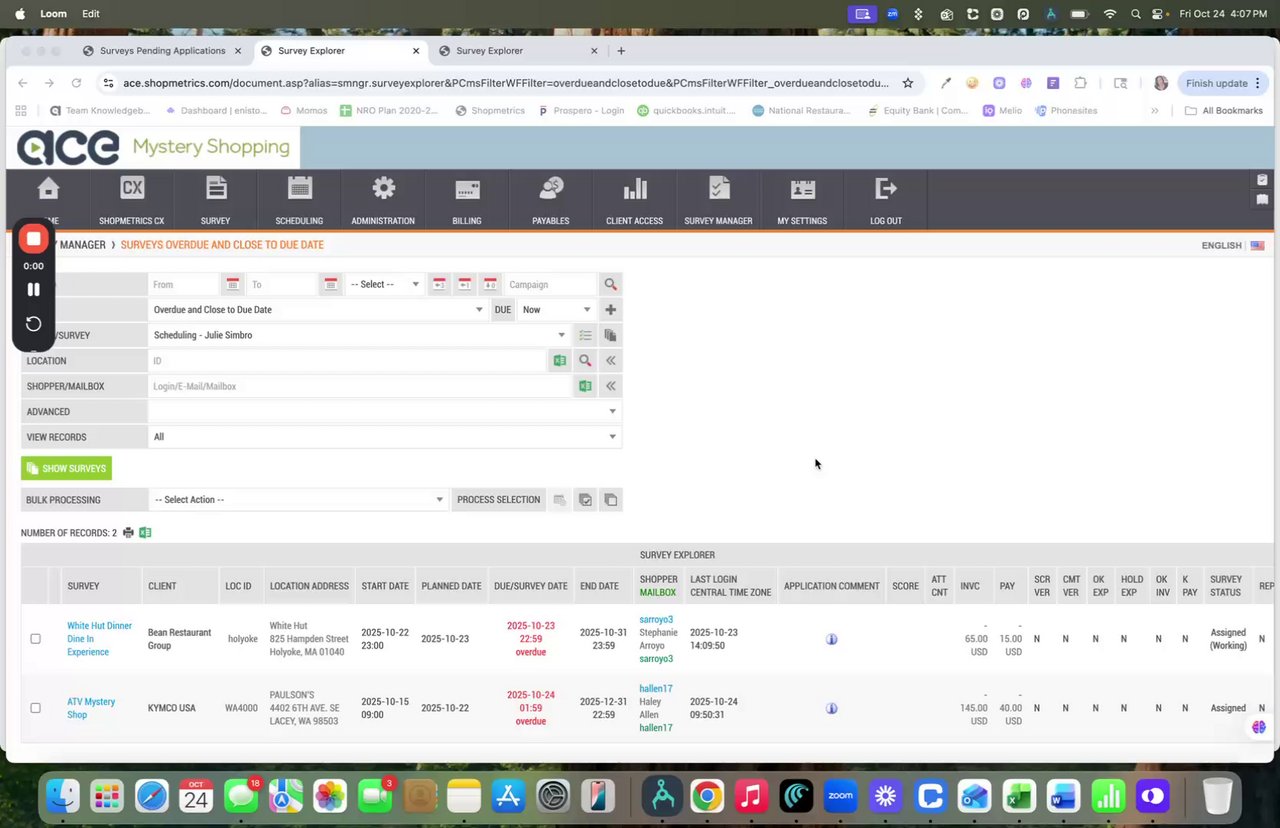Open Safari from the dock
Screen dimensions: 1280x828
[152, 796]
